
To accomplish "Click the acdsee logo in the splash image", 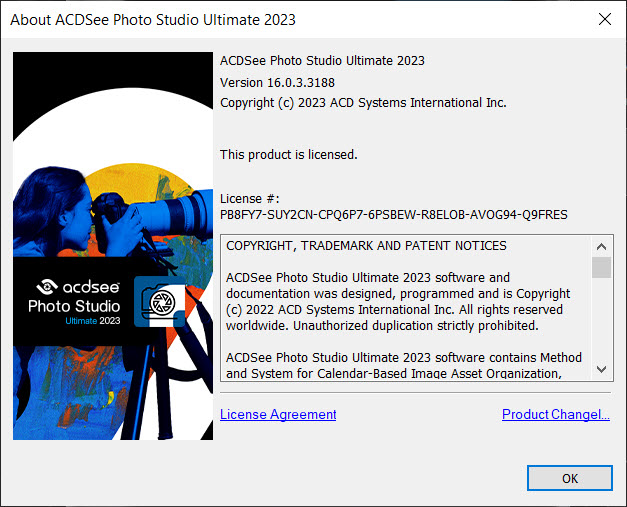I will pos(75,287).
